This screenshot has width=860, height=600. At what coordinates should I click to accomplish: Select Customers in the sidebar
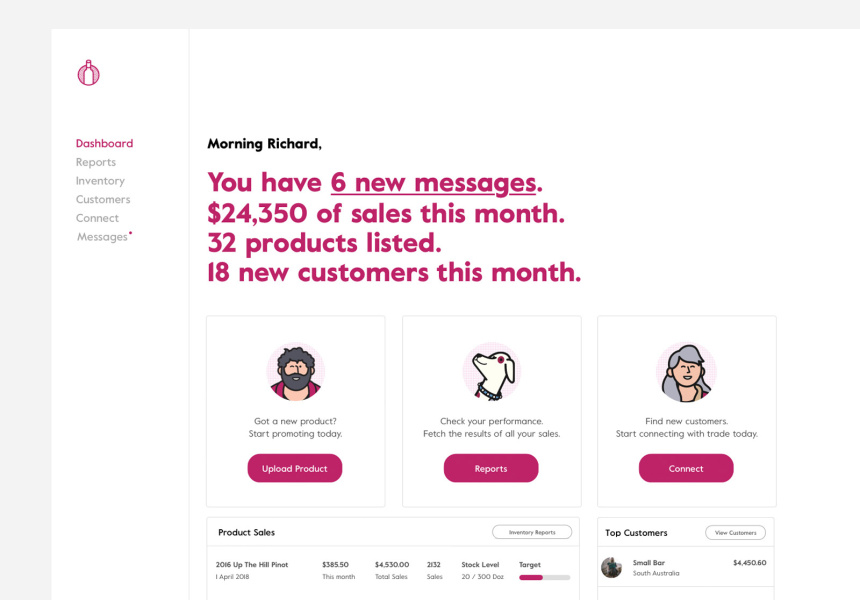point(103,200)
